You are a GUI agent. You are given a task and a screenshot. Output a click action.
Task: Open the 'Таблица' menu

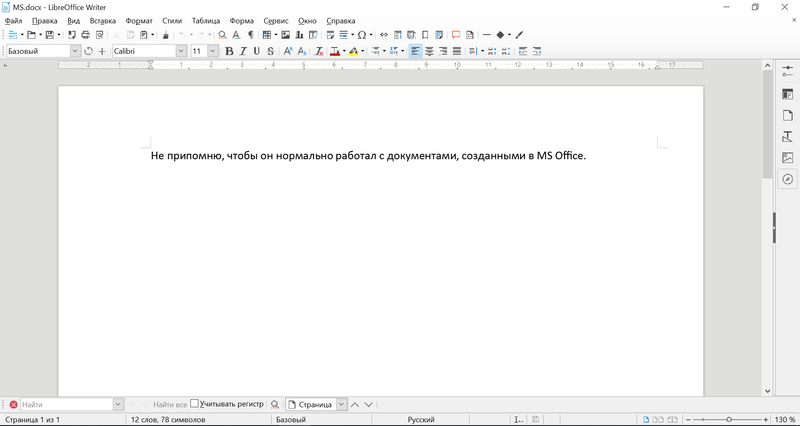[x=205, y=20]
